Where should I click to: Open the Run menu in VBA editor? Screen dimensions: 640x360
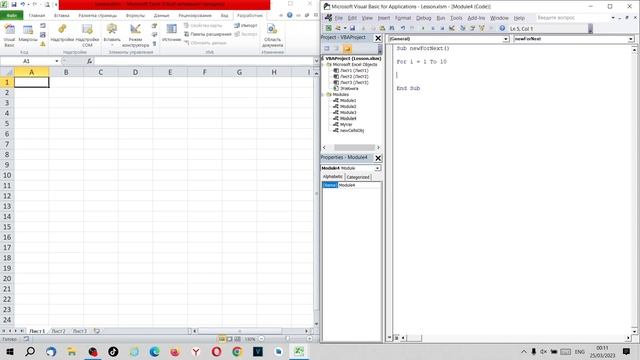click(x=441, y=18)
